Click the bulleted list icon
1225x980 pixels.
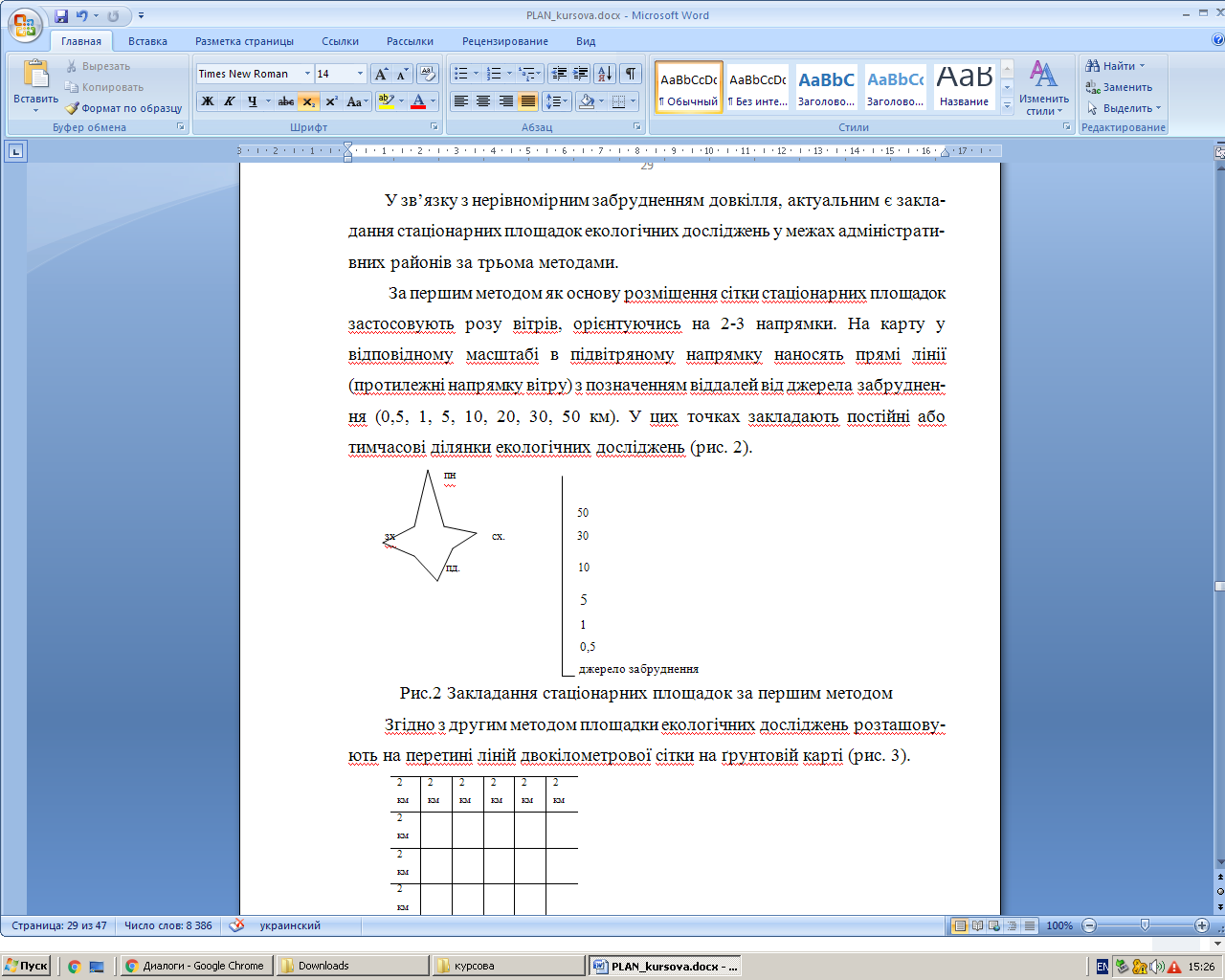(x=461, y=74)
